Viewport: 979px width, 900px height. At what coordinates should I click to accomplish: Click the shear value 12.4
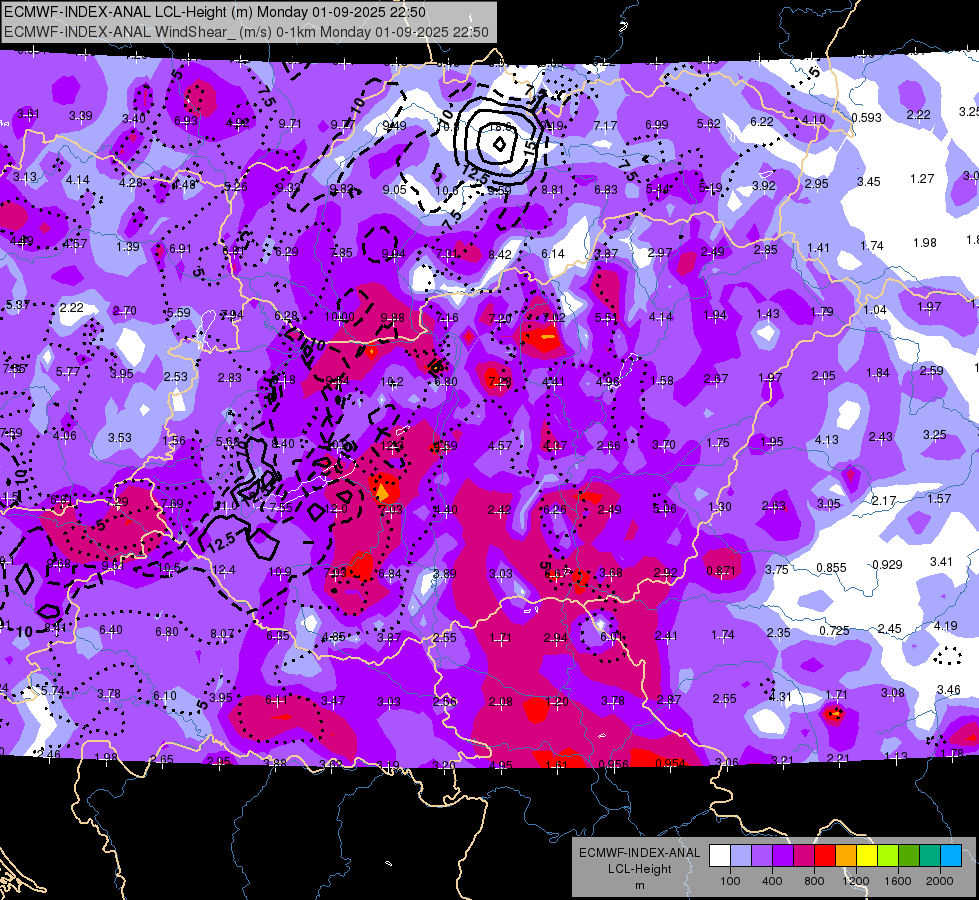tap(224, 570)
